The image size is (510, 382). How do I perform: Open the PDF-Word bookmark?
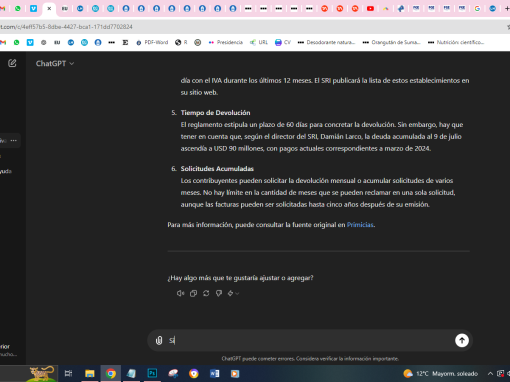click(152, 42)
